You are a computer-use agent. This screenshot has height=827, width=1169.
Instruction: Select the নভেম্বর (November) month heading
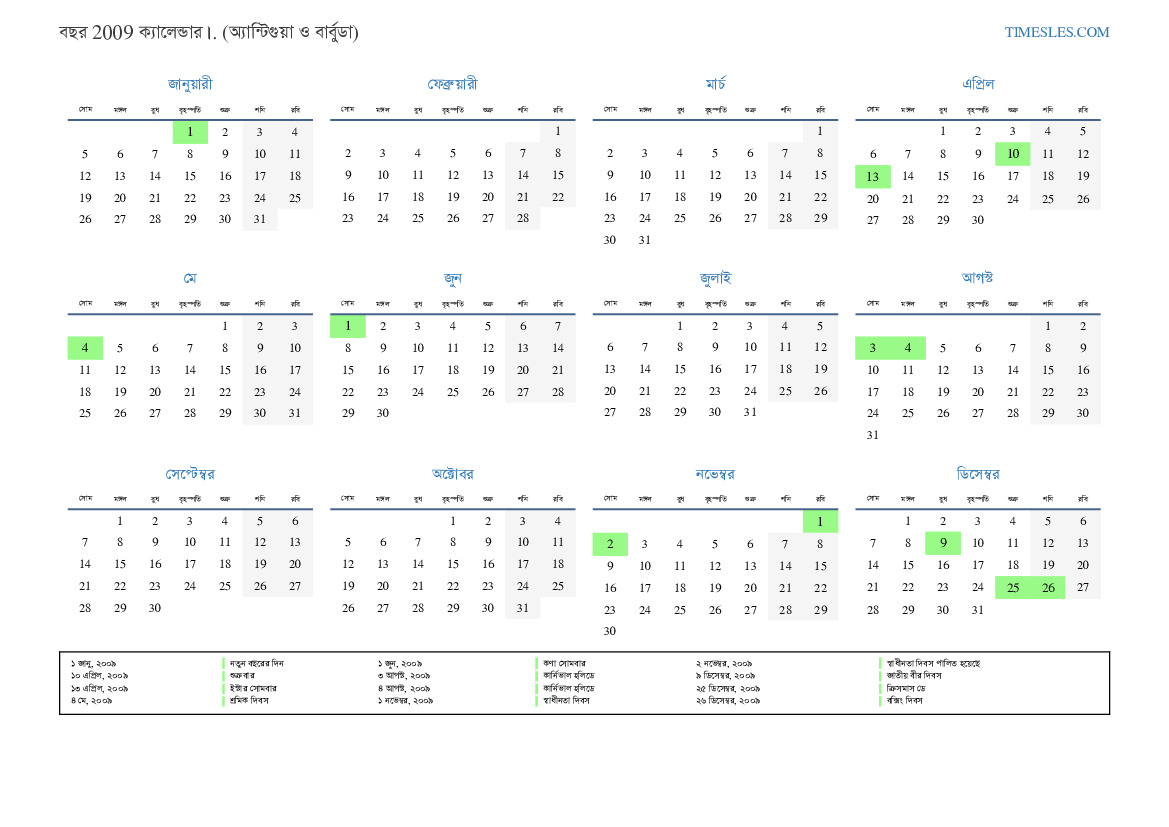point(715,474)
